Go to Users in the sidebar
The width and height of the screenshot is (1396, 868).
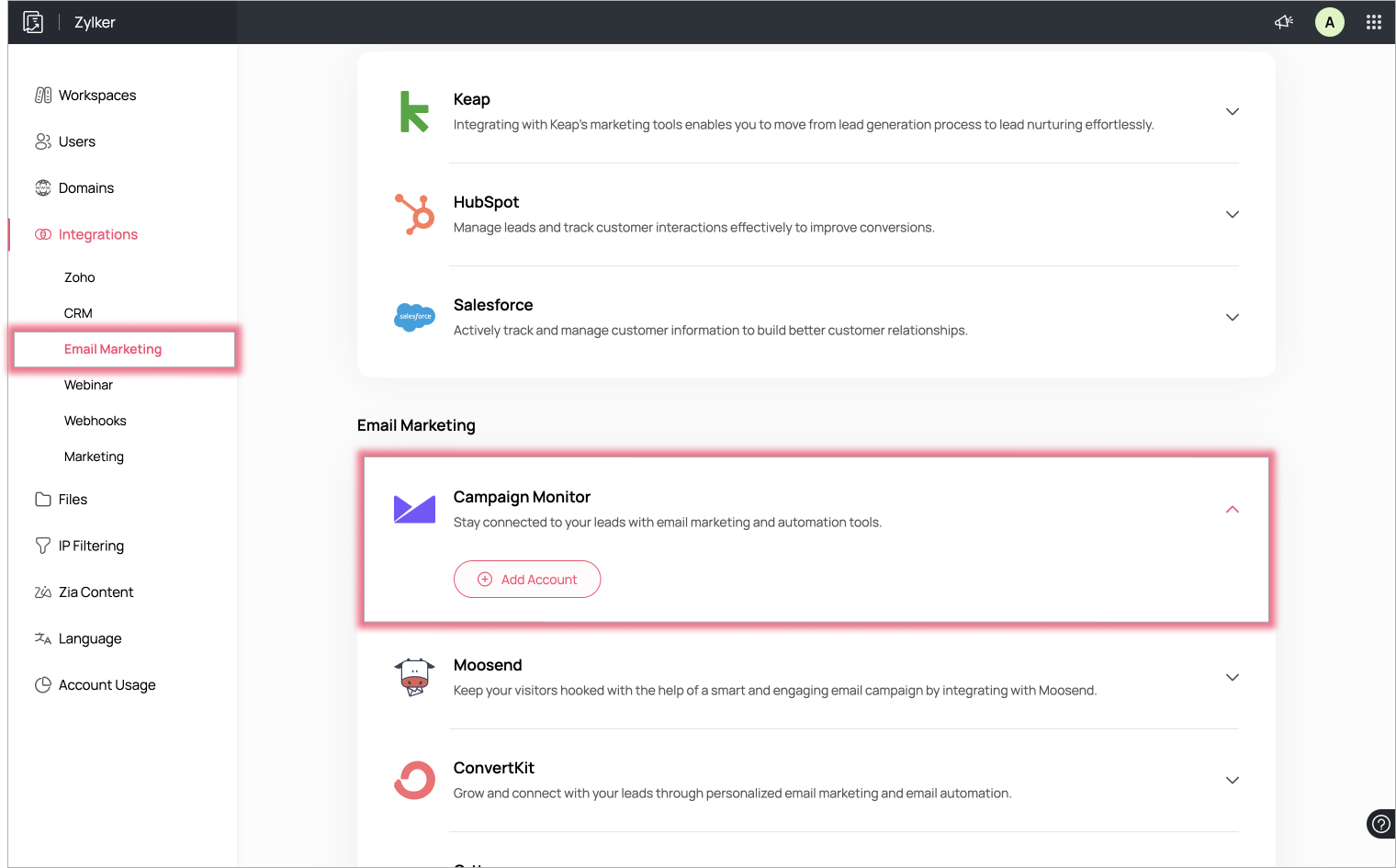coord(77,141)
